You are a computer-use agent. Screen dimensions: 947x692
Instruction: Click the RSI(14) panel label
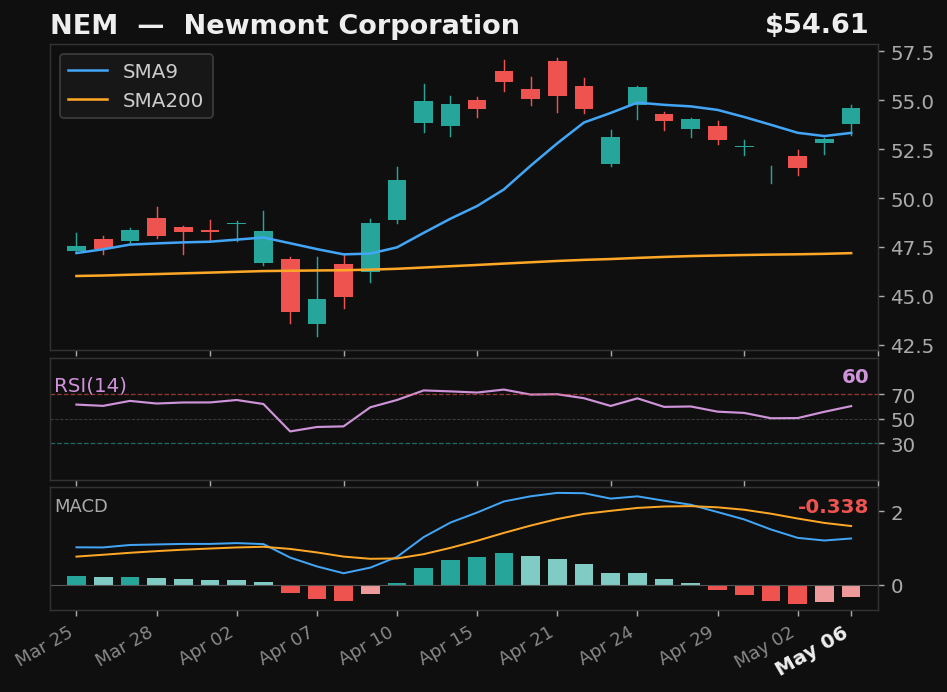91,385
